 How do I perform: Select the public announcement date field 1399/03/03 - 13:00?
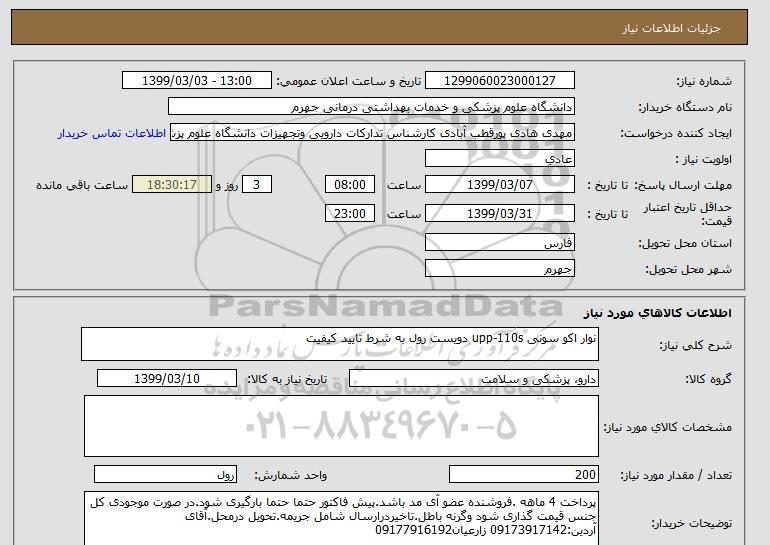coord(196,80)
